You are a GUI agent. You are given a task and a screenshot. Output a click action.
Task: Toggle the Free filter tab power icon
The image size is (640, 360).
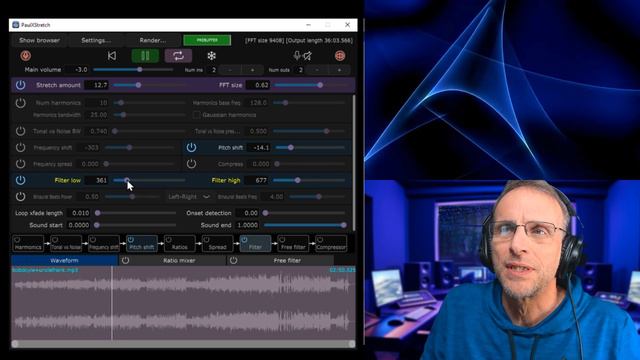click(x=233, y=260)
